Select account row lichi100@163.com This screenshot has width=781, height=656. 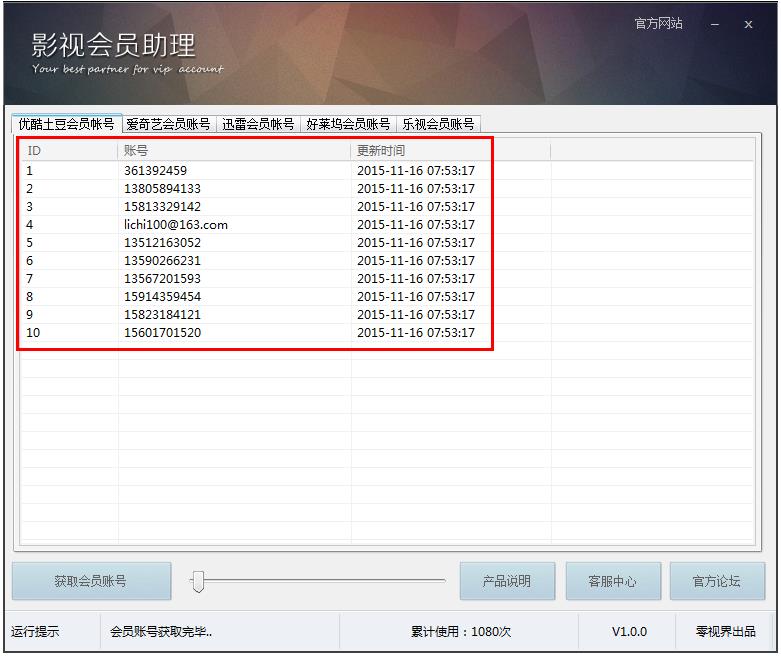176,225
